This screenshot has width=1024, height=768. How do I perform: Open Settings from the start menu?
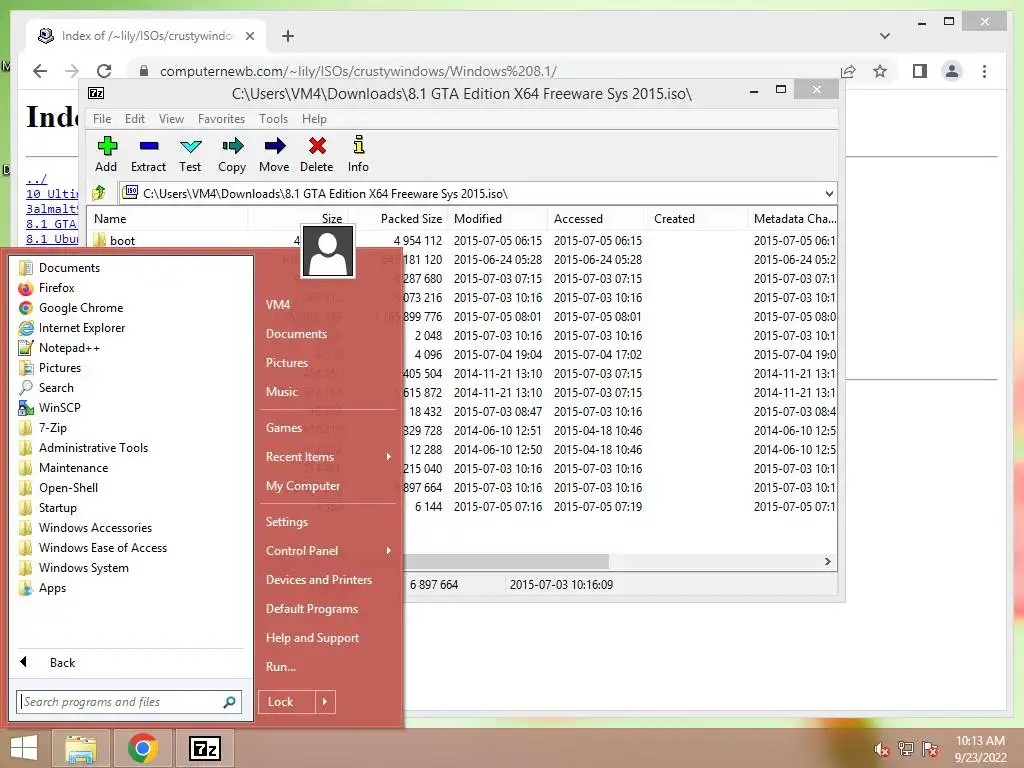click(287, 522)
